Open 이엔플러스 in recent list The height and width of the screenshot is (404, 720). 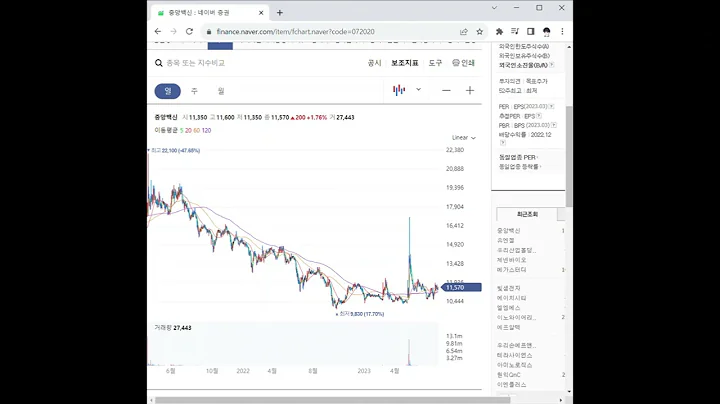512,385
